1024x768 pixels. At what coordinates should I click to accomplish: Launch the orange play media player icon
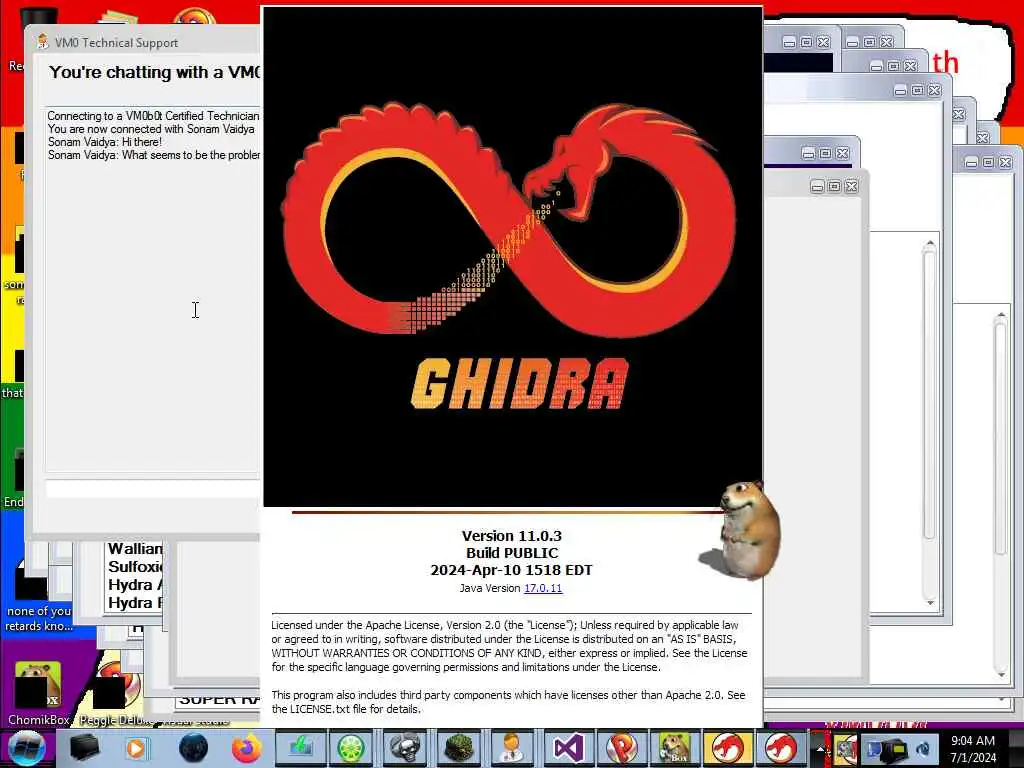pos(137,748)
